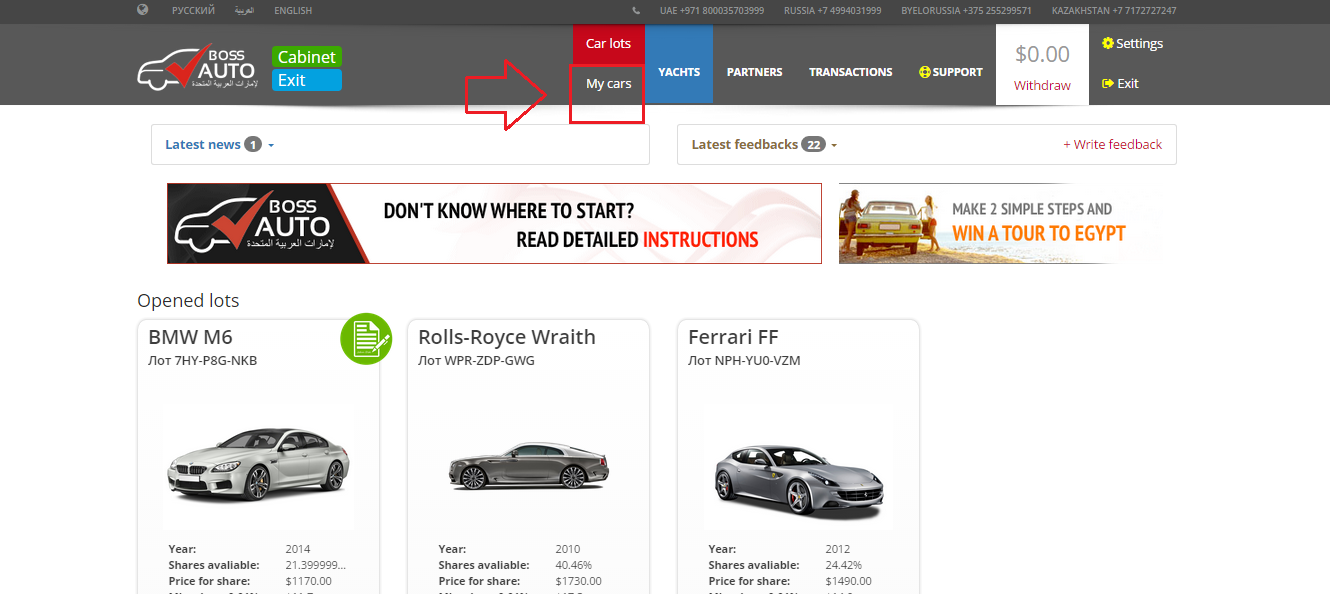This screenshot has width=1330, height=594.
Task: Click the Rolls-Royce Wraith lot title
Action: coord(507,337)
